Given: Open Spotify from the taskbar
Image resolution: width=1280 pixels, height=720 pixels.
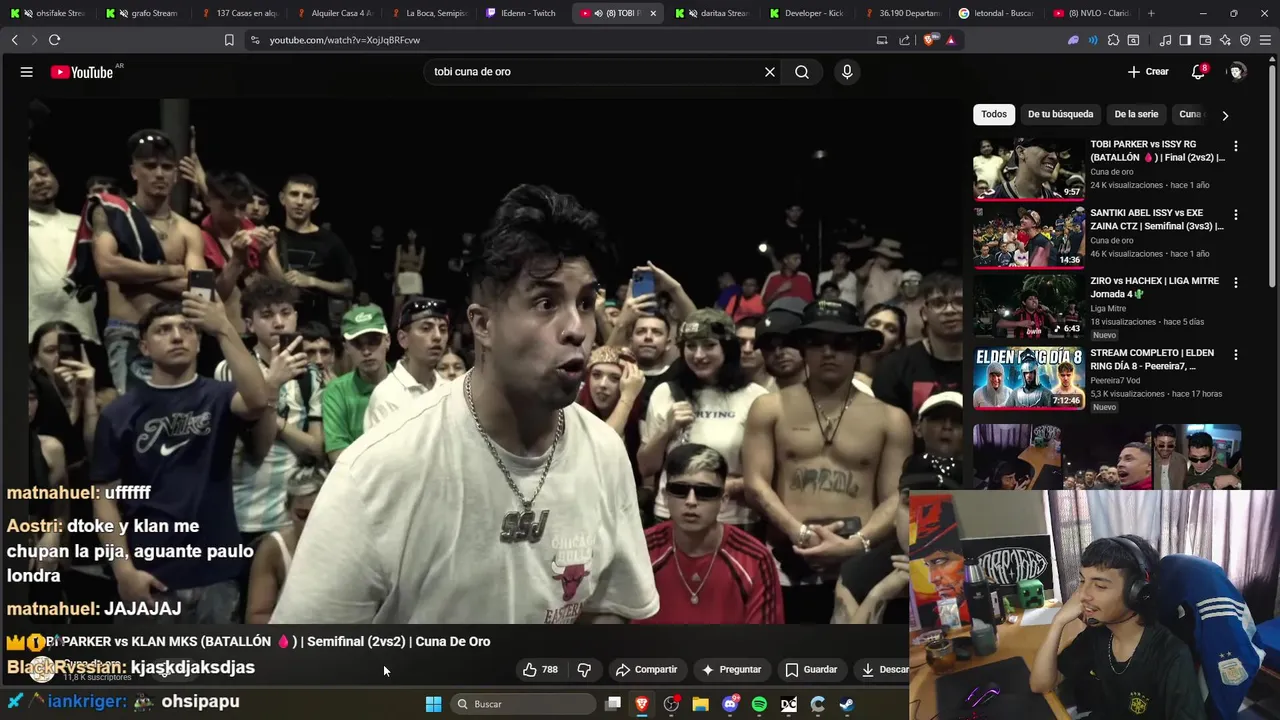Looking at the screenshot, I should pos(759,704).
